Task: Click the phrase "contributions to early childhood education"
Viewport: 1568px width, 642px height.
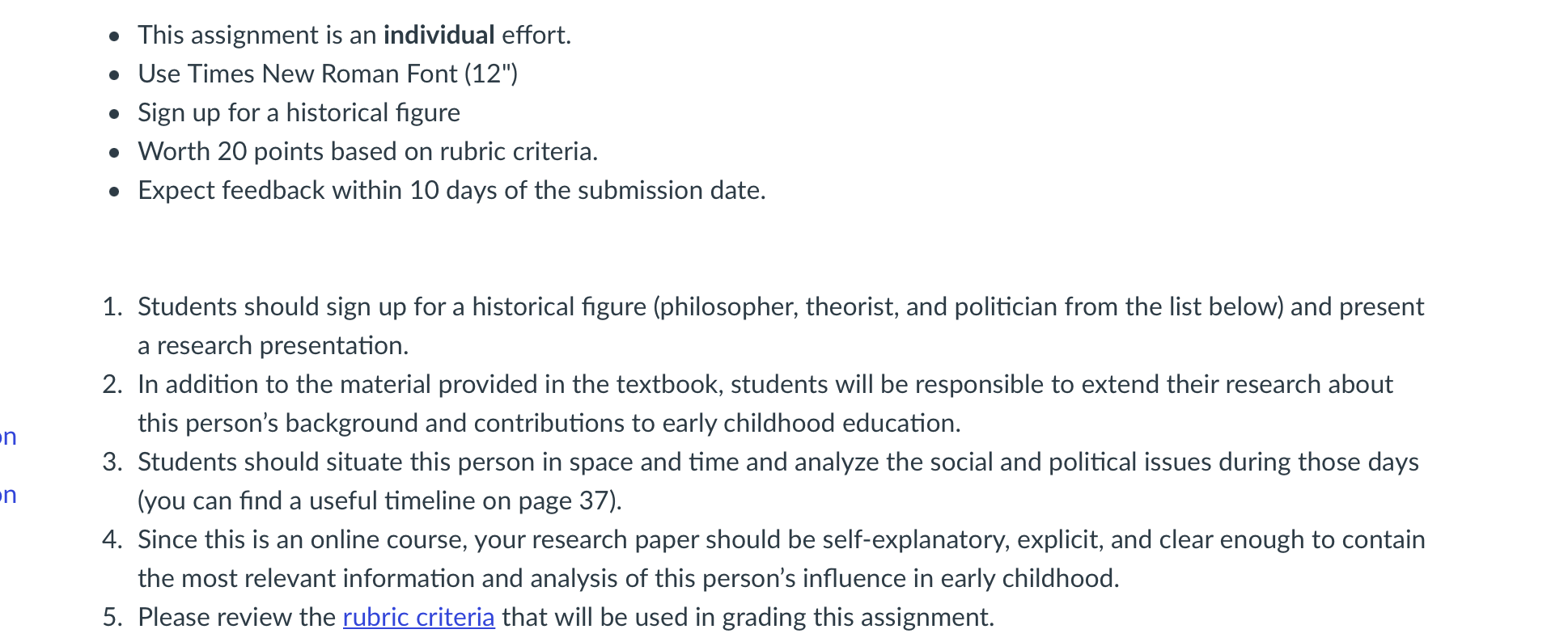Action: (715, 423)
